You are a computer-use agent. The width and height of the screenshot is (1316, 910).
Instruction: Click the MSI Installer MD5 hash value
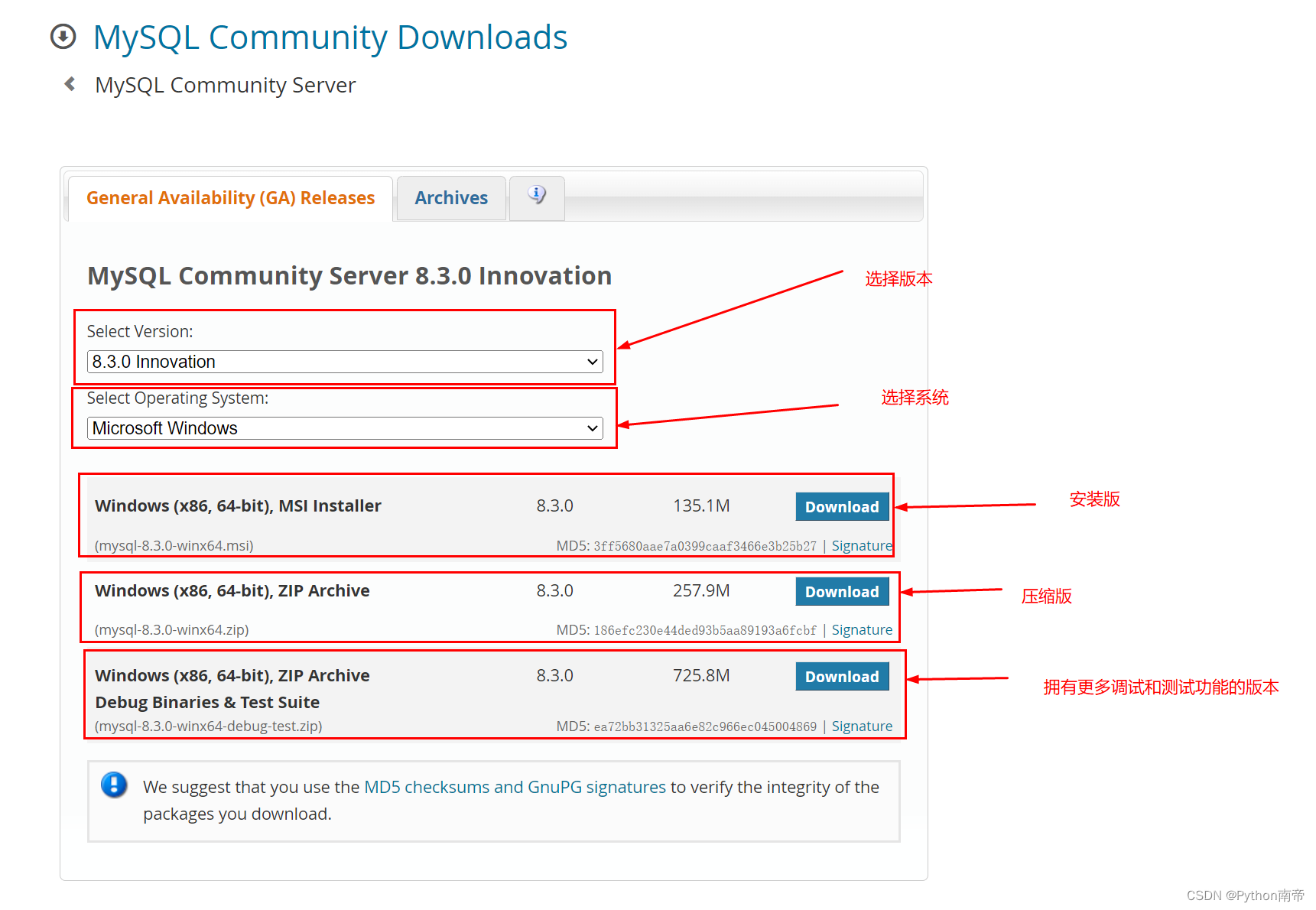(x=705, y=546)
